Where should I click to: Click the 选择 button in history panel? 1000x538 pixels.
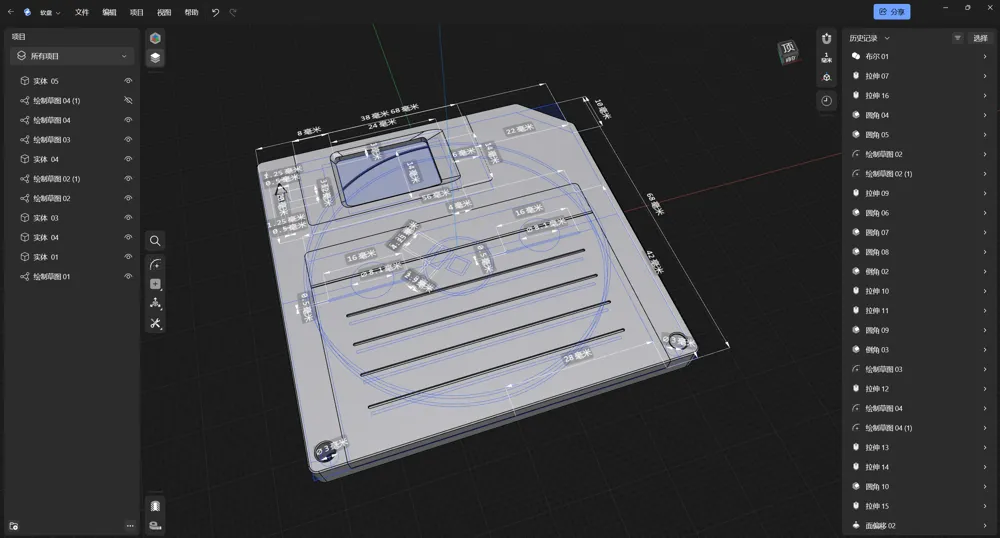(x=980, y=38)
